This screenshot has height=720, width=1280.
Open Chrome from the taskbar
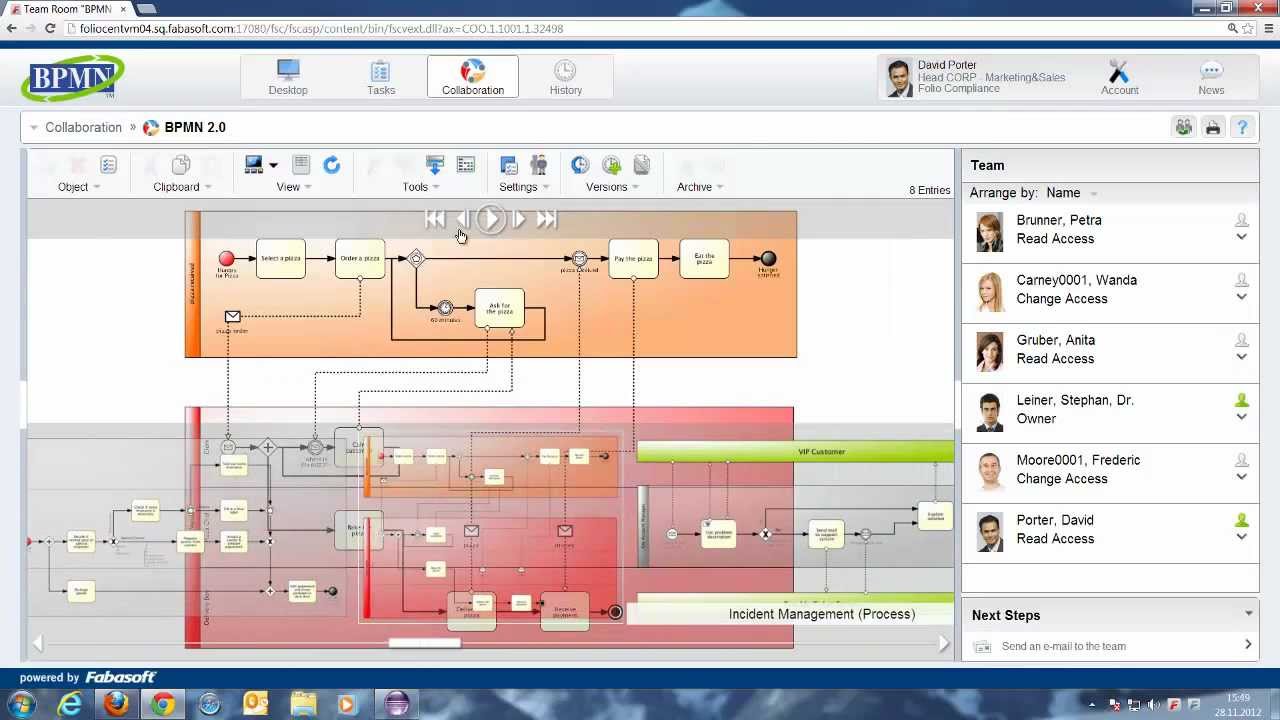(163, 703)
